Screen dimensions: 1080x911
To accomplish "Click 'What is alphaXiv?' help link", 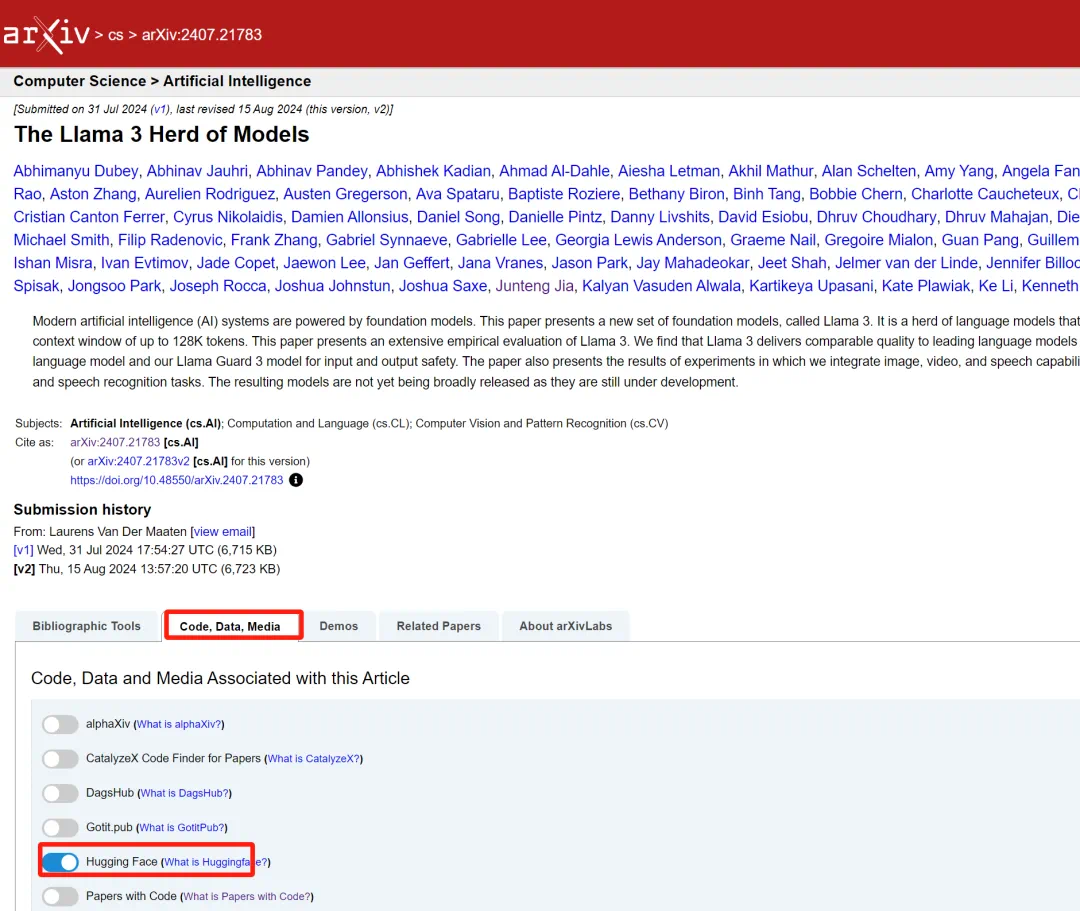I will click(x=178, y=724).
